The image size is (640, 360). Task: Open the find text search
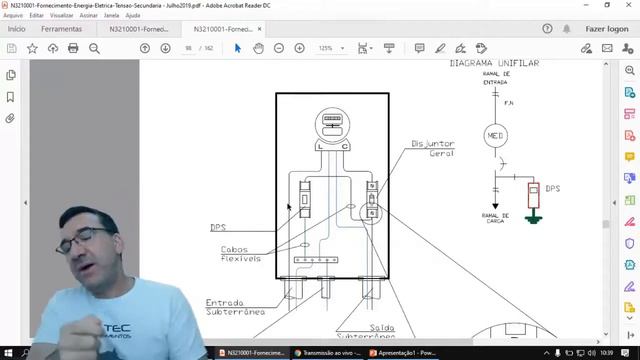pyautogui.click(x=94, y=49)
